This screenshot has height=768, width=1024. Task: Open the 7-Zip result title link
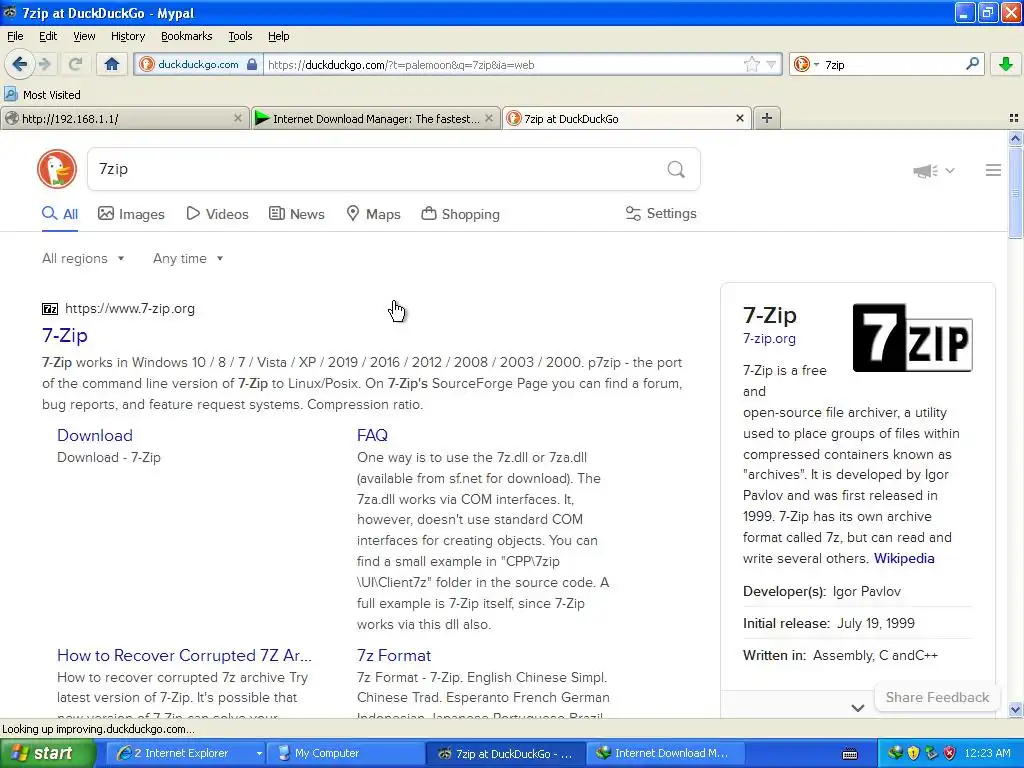point(65,335)
